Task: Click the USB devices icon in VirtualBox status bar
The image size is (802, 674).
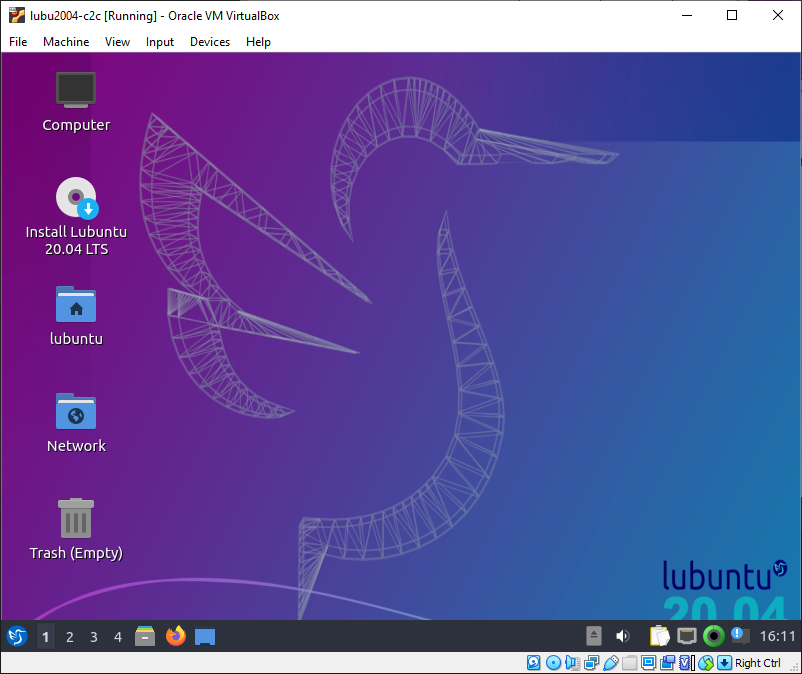Action: pos(611,663)
